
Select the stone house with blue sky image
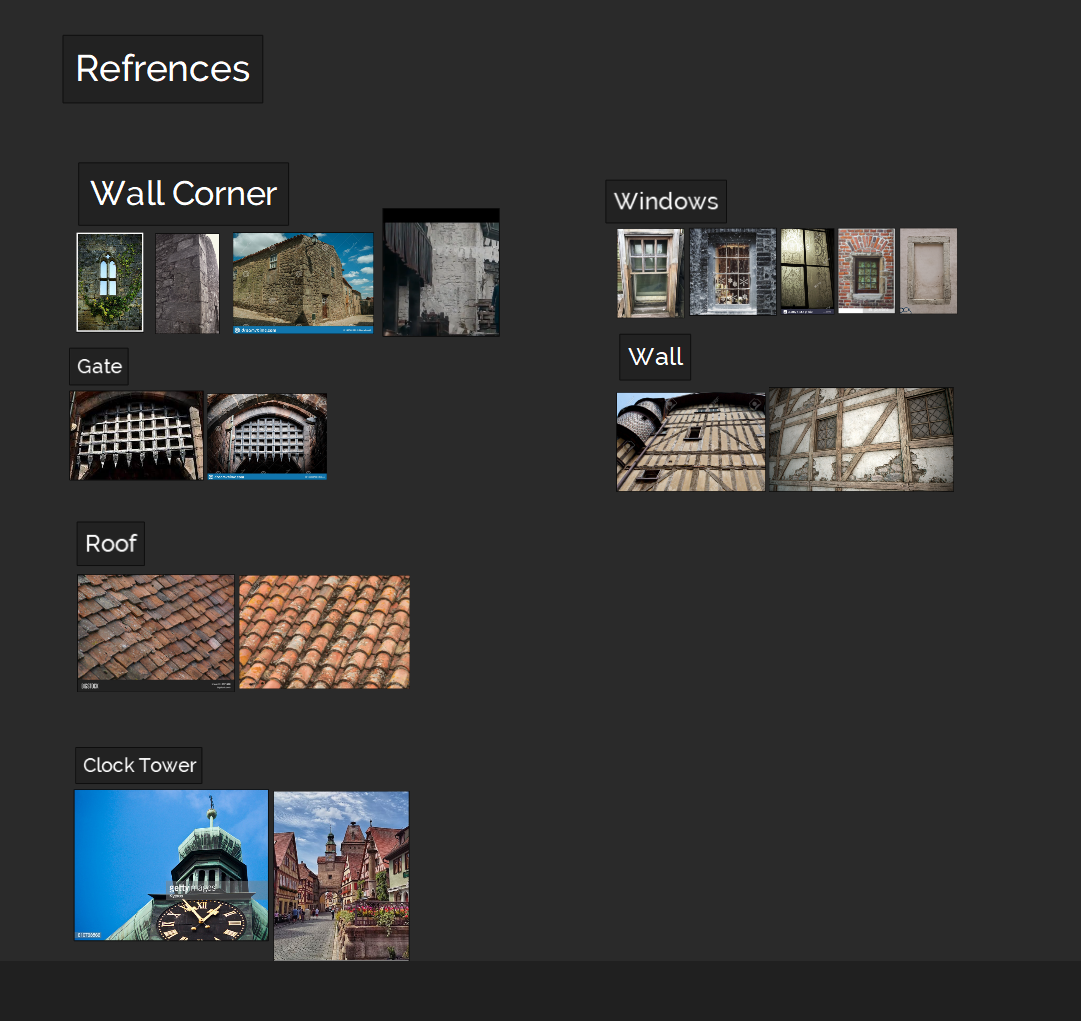pyautogui.click(x=303, y=283)
